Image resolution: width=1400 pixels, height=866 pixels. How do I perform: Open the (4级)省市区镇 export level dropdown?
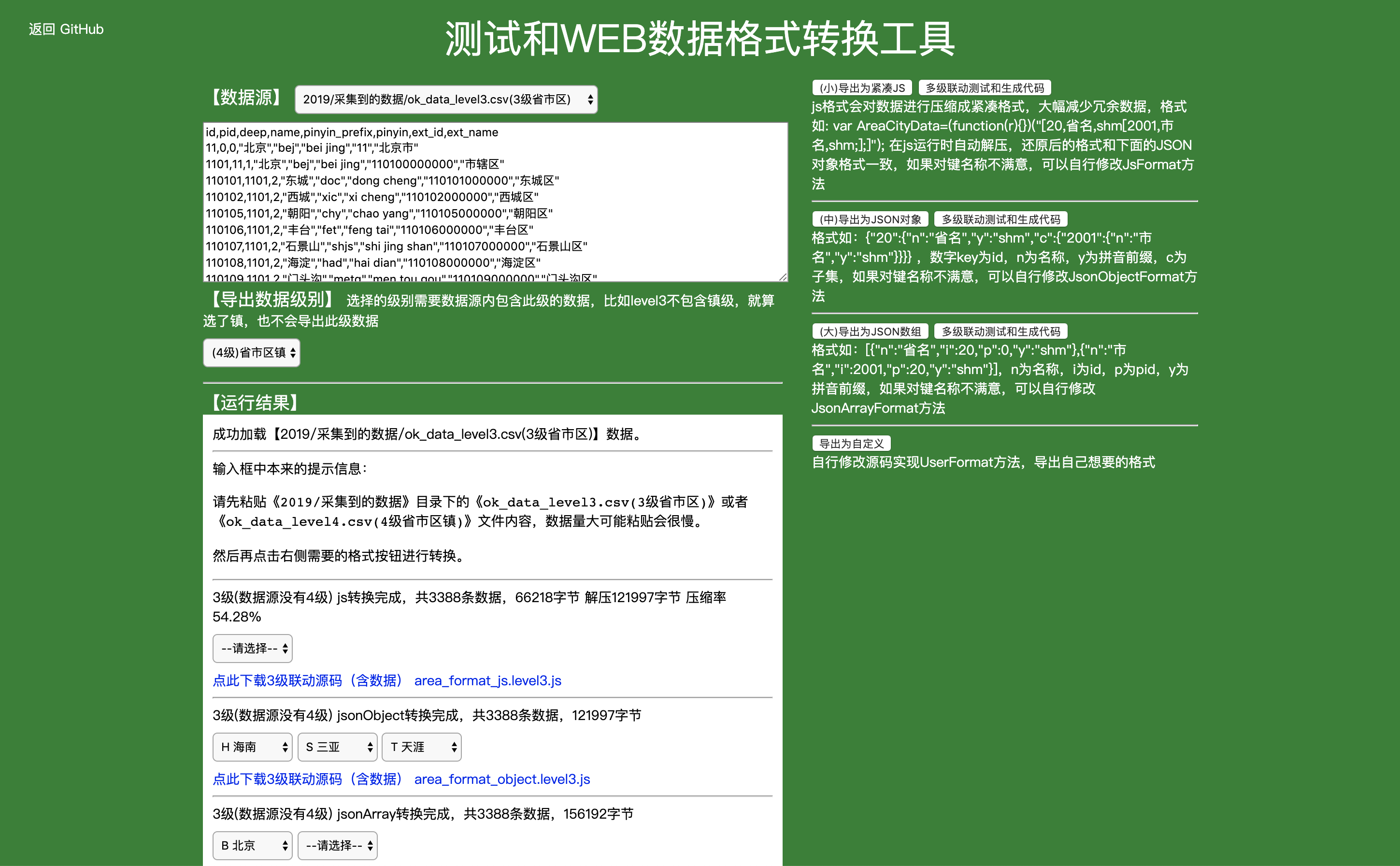tap(251, 353)
